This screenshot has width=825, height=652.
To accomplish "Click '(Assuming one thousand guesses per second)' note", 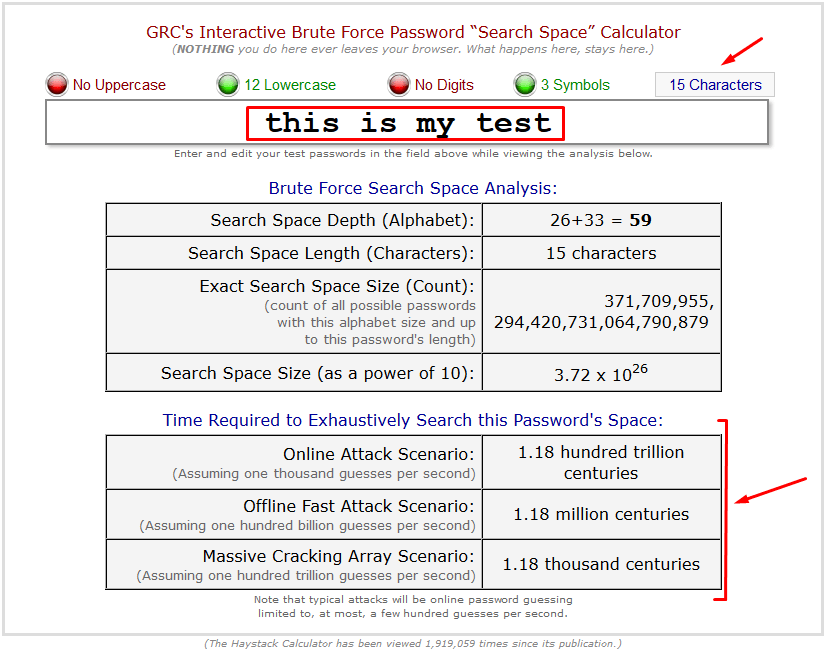I will [324, 474].
